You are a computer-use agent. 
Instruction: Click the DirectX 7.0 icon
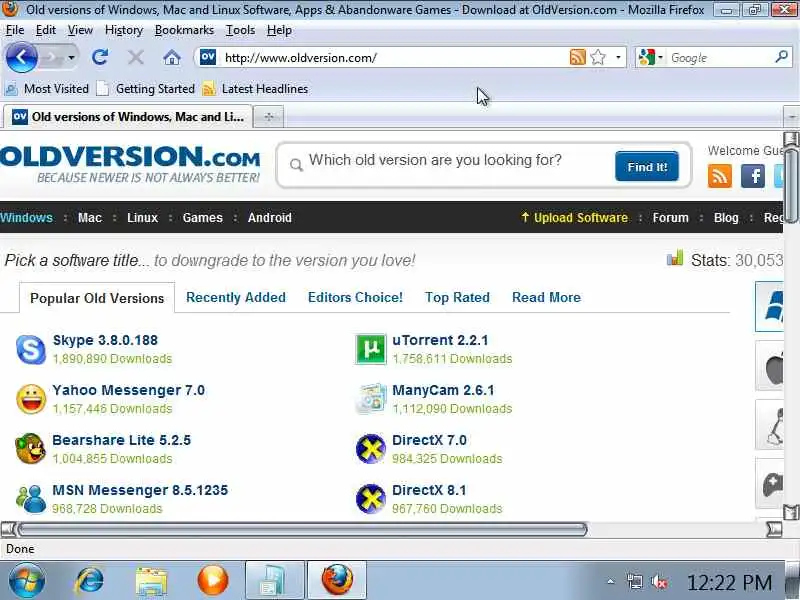point(370,448)
